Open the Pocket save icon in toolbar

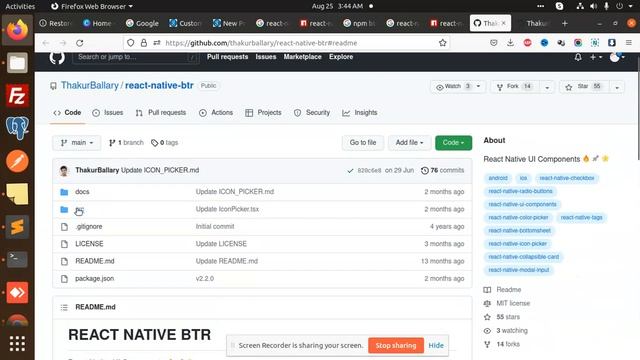pyautogui.click(x=493, y=42)
